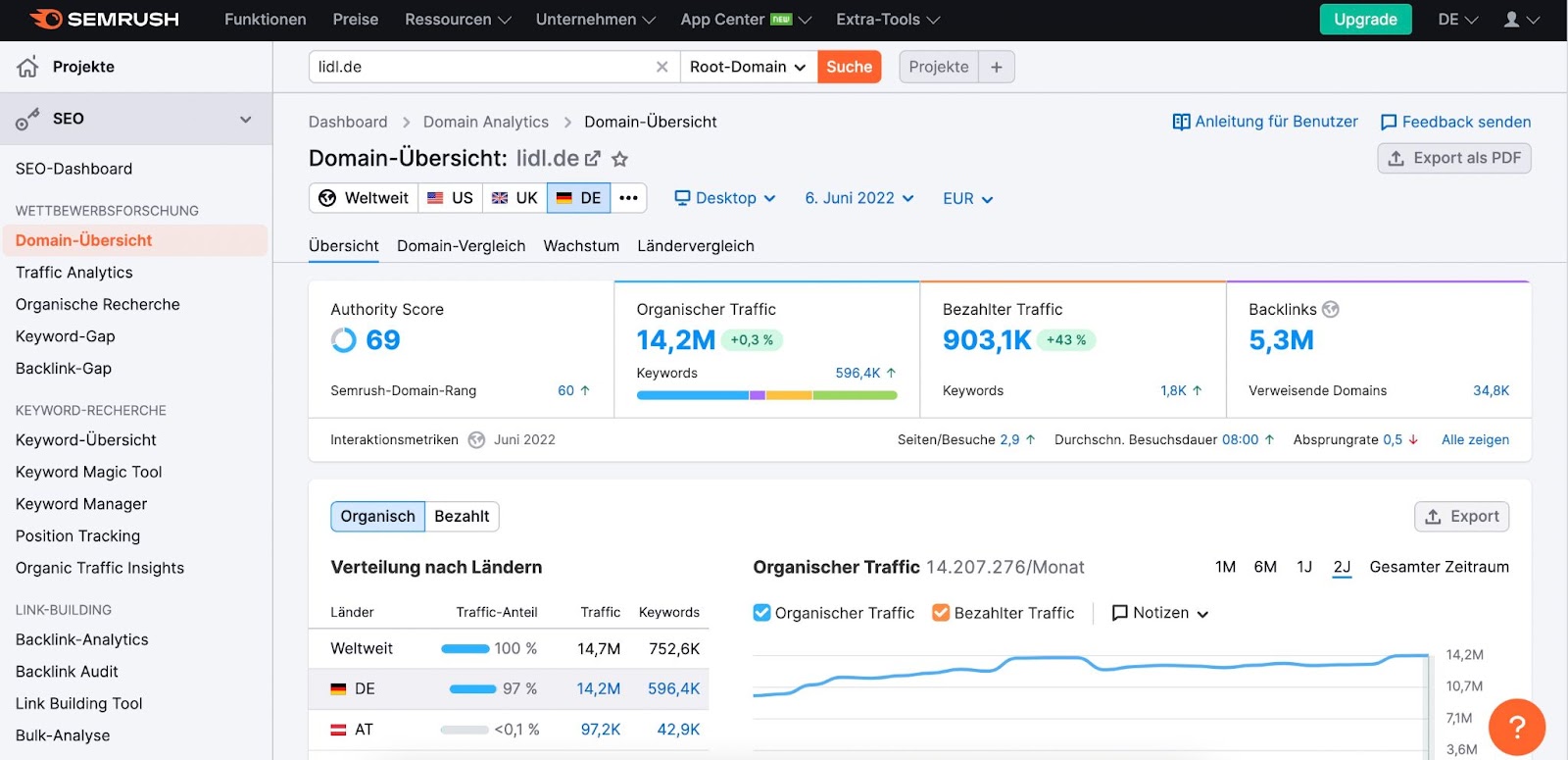The width and height of the screenshot is (1568, 760).
Task: Switch to Organisch view
Action: tap(378, 517)
